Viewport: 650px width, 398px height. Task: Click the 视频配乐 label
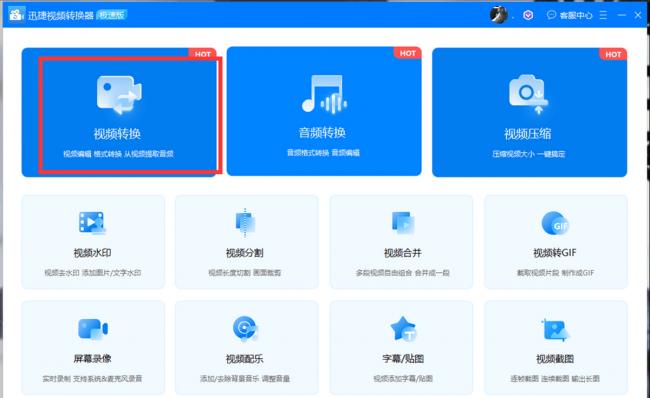[245, 359]
